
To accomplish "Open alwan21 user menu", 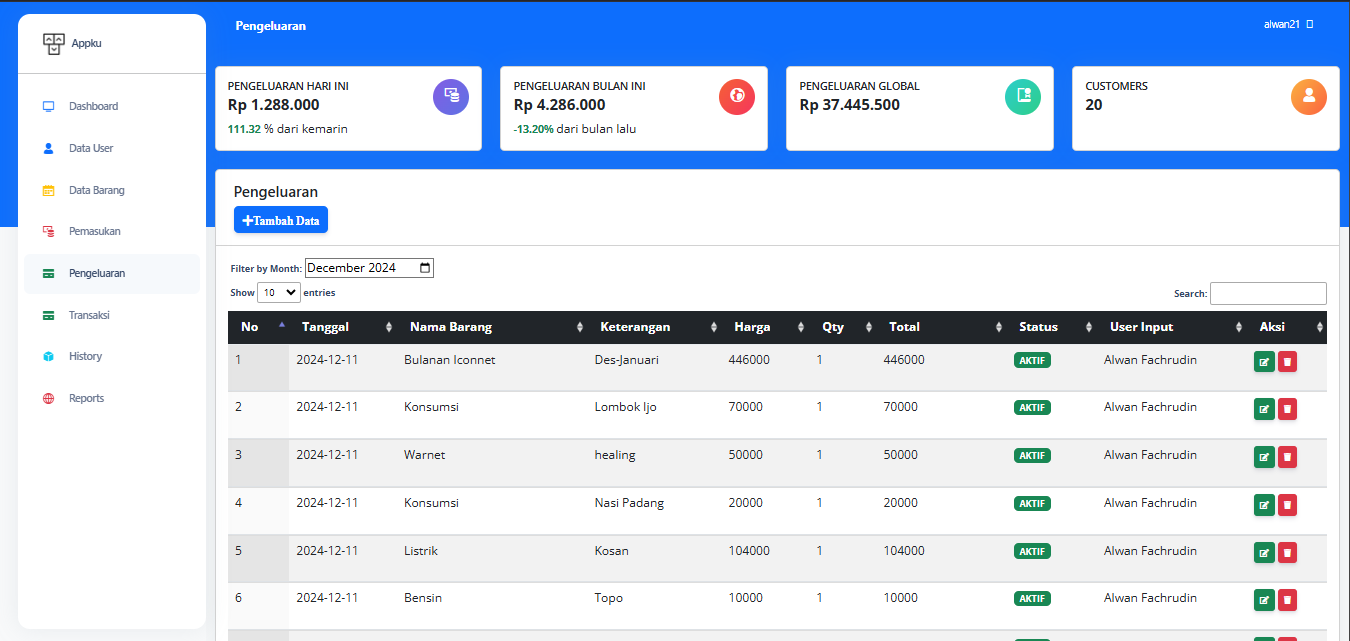I will (1288, 24).
